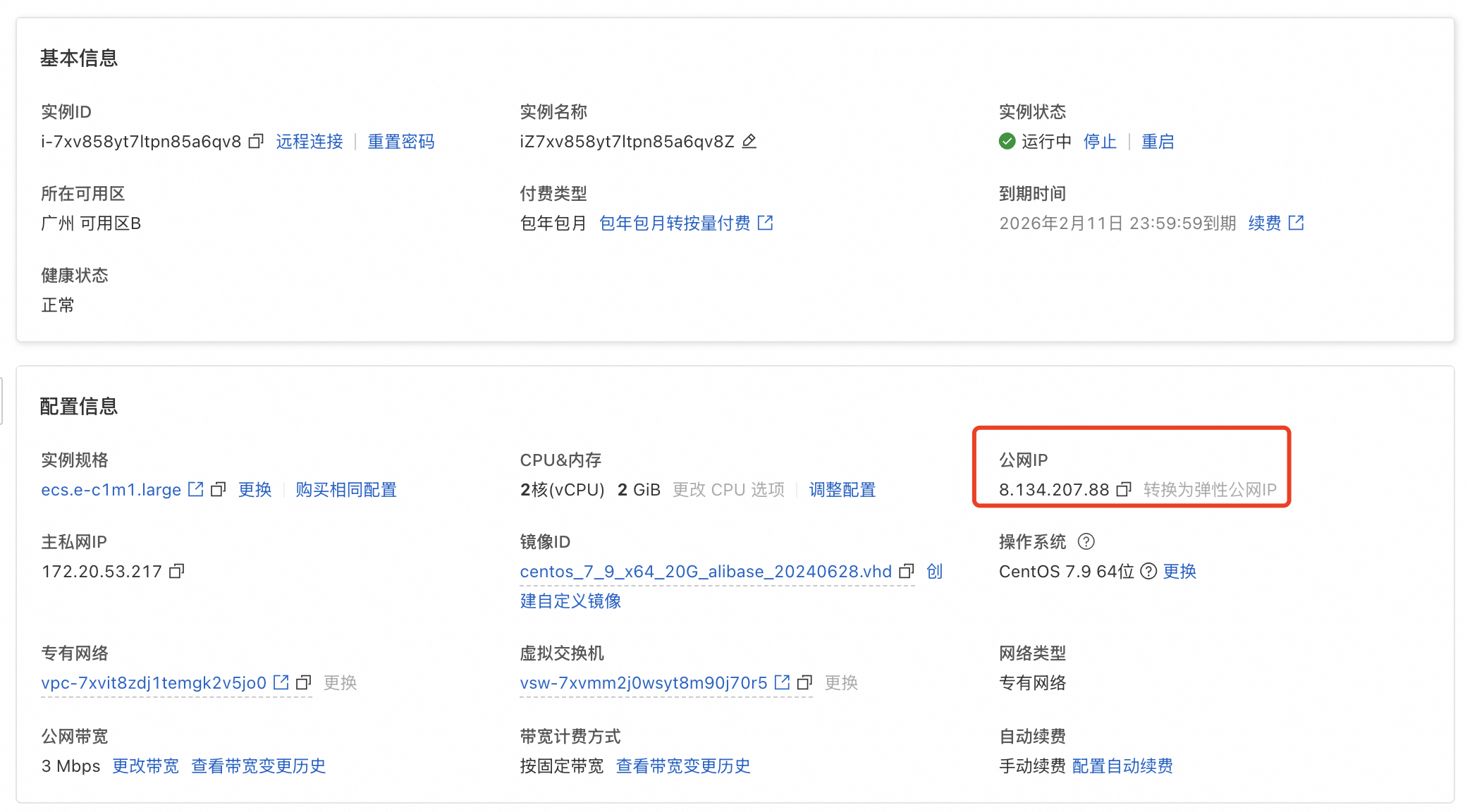The height and width of the screenshot is (812, 1465).
Task: Copy the image ID centos vhd name
Action: [907, 571]
